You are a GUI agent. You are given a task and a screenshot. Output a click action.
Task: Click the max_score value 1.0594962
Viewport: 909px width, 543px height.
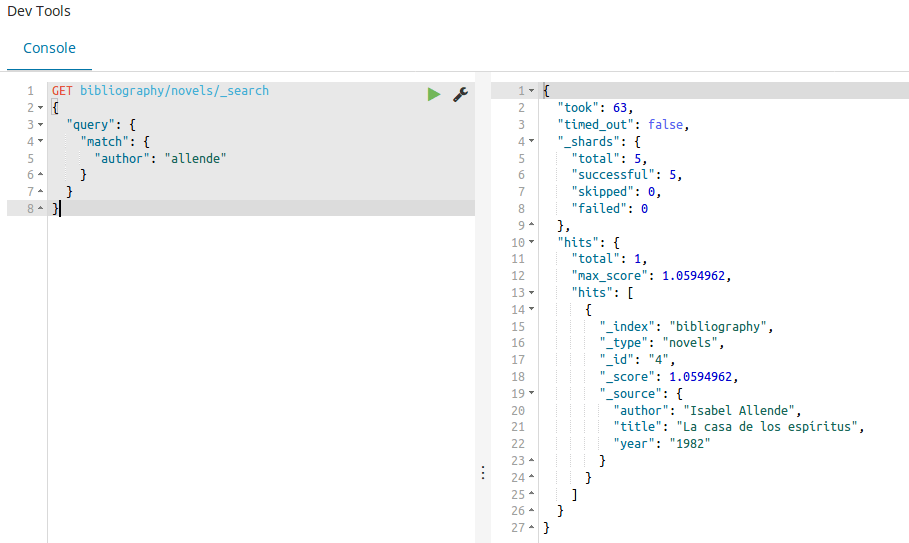[693, 276]
